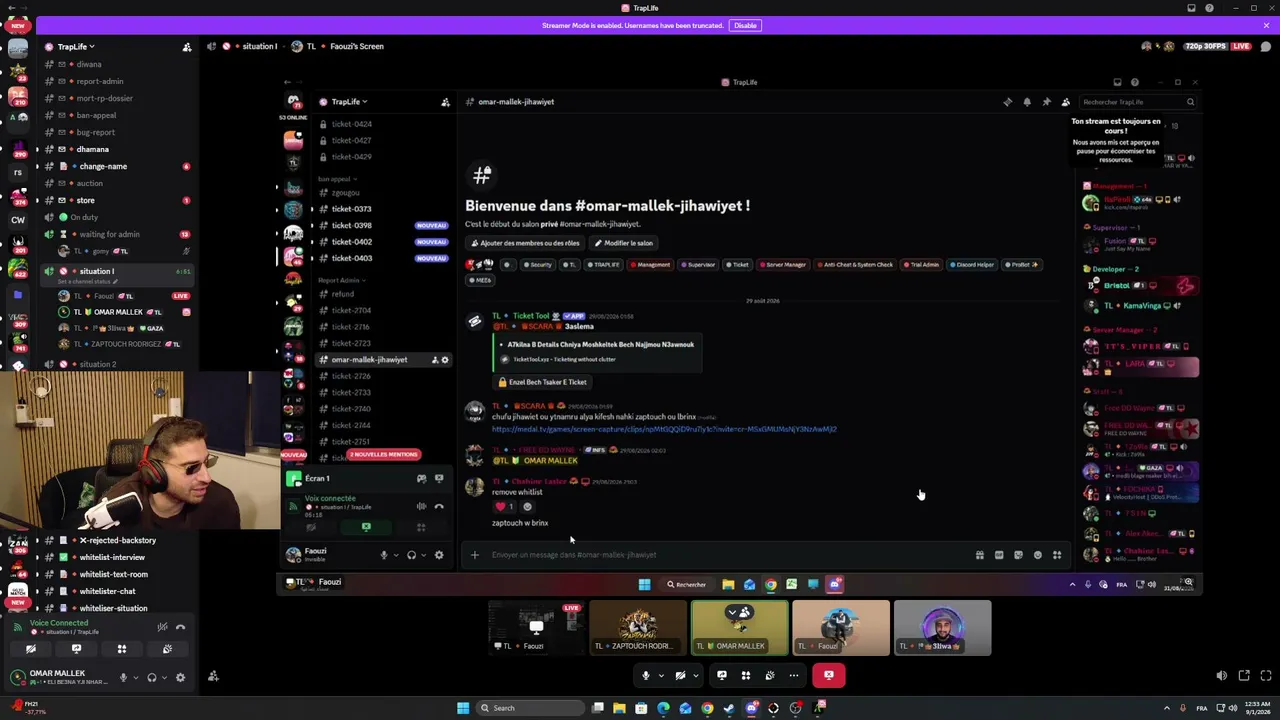
Task: Open Windows Start menu on the taskbar
Action: click(463, 708)
